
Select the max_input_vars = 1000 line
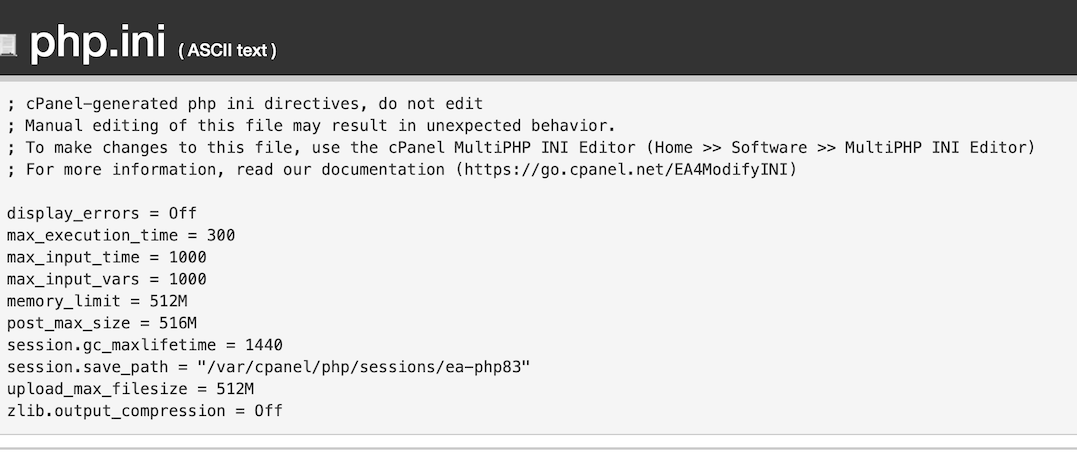click(106, 279)
